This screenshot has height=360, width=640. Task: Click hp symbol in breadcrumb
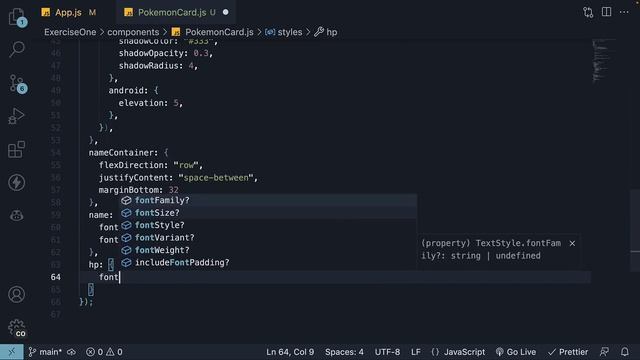pyautogui.click(x=326, y=32)
